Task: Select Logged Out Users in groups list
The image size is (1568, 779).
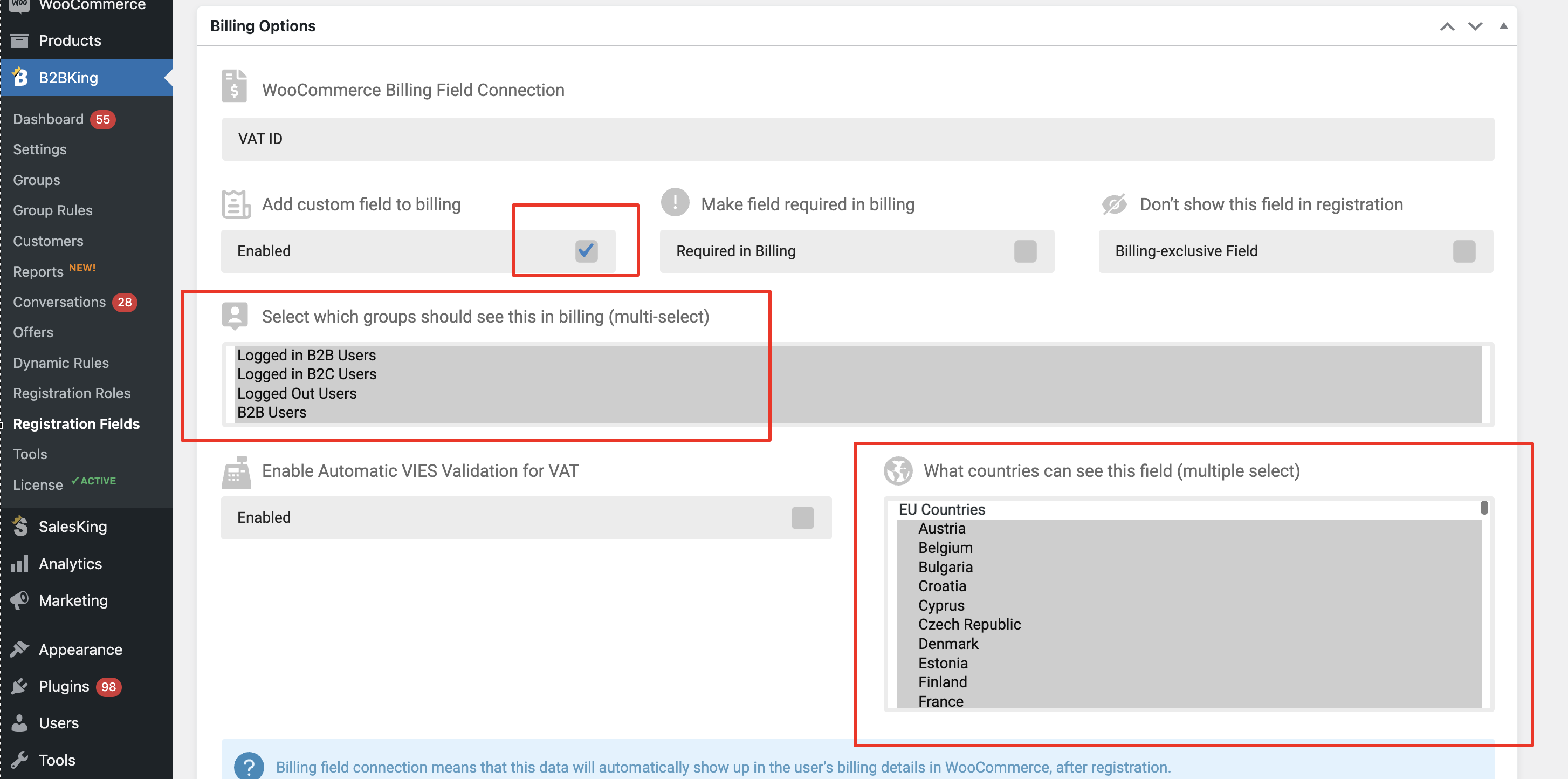Action: point(858,393)
